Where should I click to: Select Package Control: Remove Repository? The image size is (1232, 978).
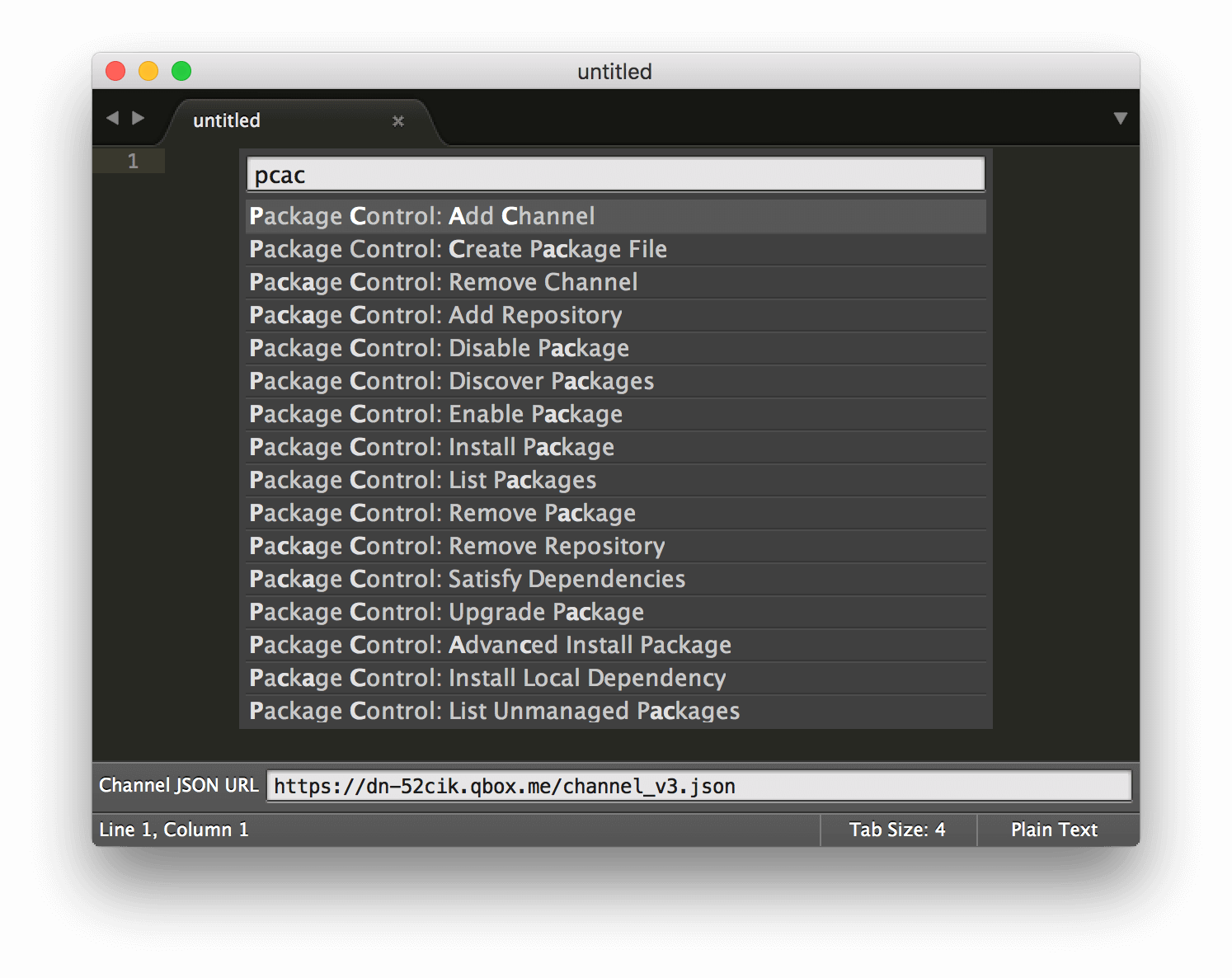[x=616, y=546]
